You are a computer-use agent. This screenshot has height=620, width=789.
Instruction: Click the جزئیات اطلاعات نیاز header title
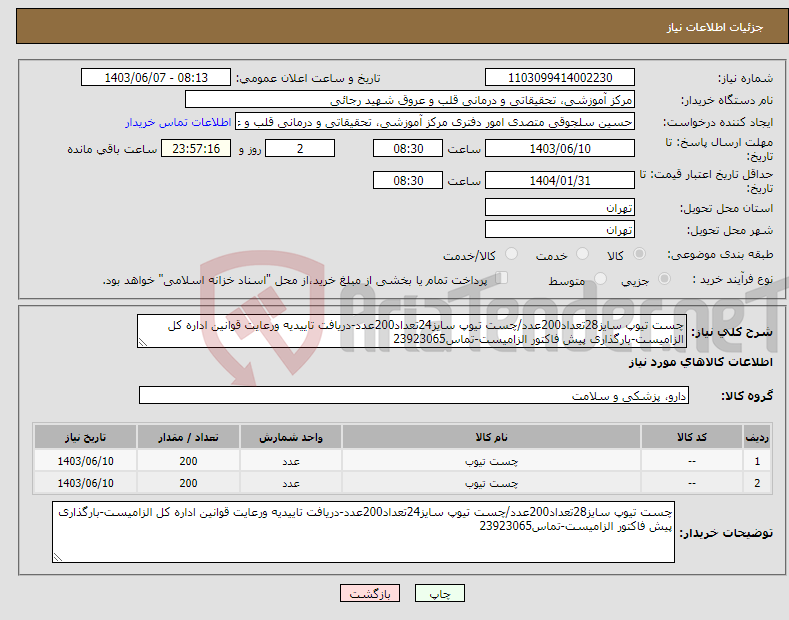coord(715,27)
